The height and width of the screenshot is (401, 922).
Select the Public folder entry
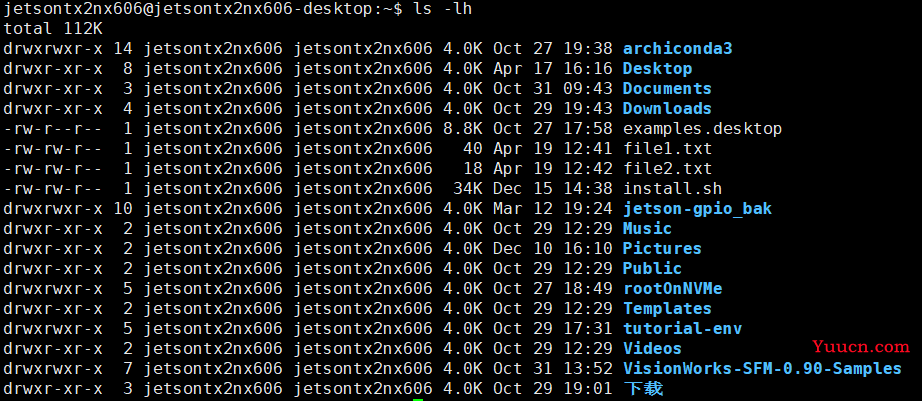652,268
